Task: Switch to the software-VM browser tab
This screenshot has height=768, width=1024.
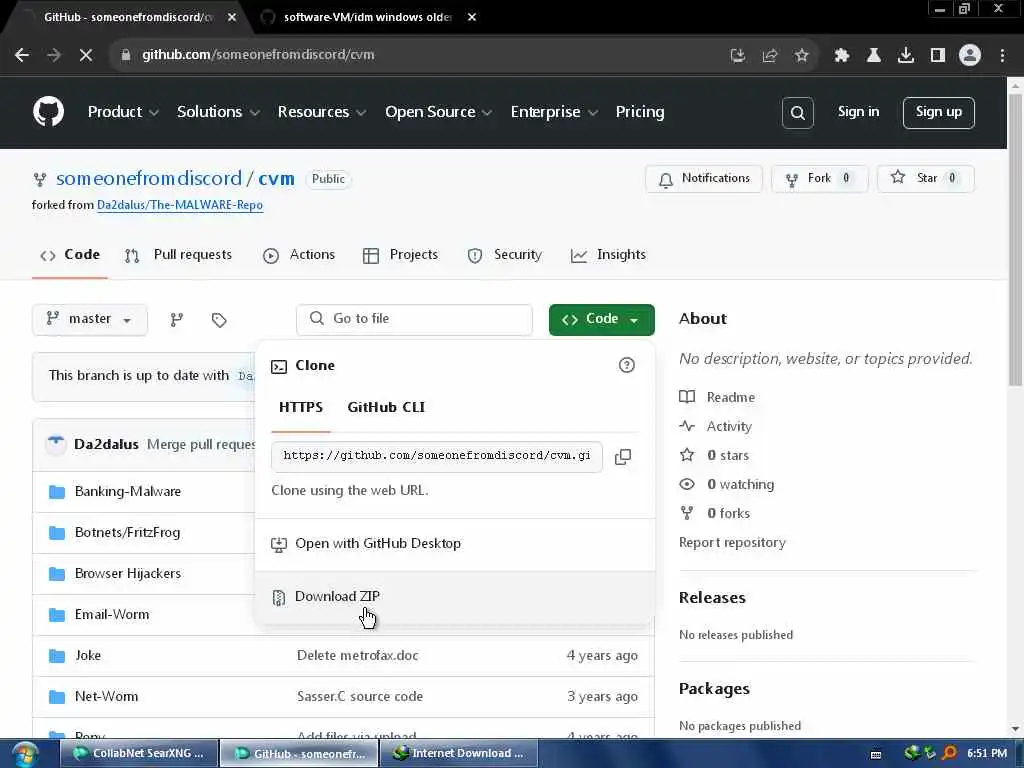Action: coord(368,17)
